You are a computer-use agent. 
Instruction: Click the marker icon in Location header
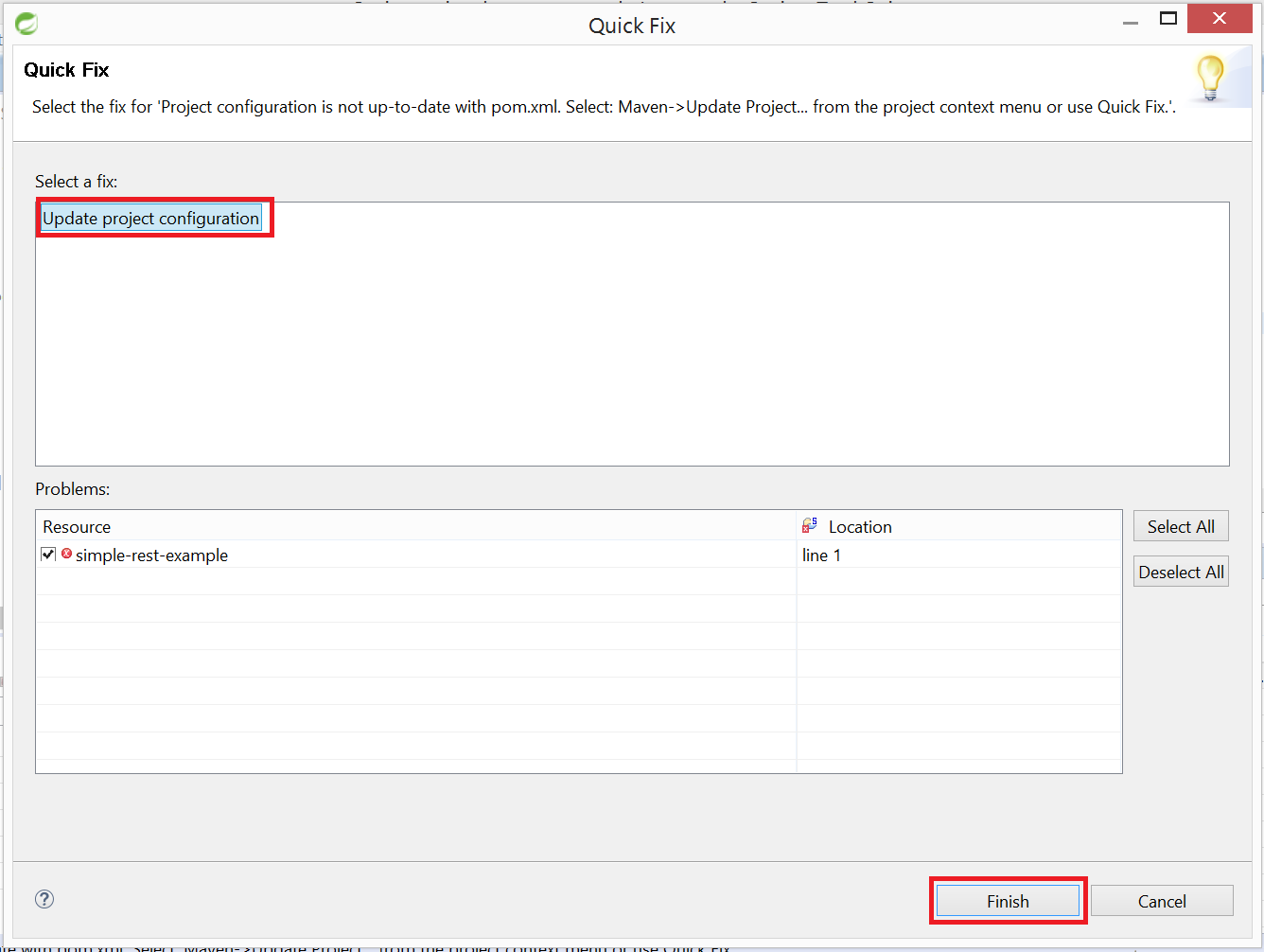coord(810,525)
